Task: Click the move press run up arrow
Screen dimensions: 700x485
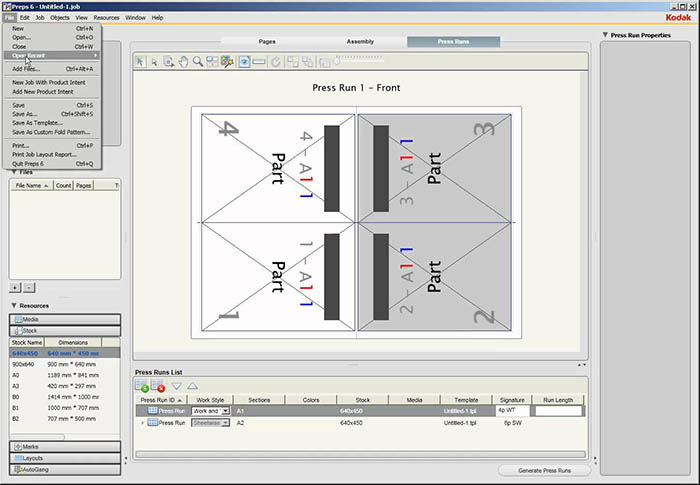Action: tap(192, 385)
